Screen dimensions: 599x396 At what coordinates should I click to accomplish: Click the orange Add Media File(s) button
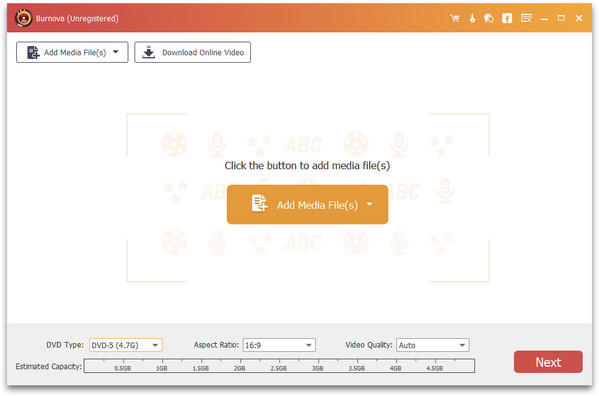[307, 205]
